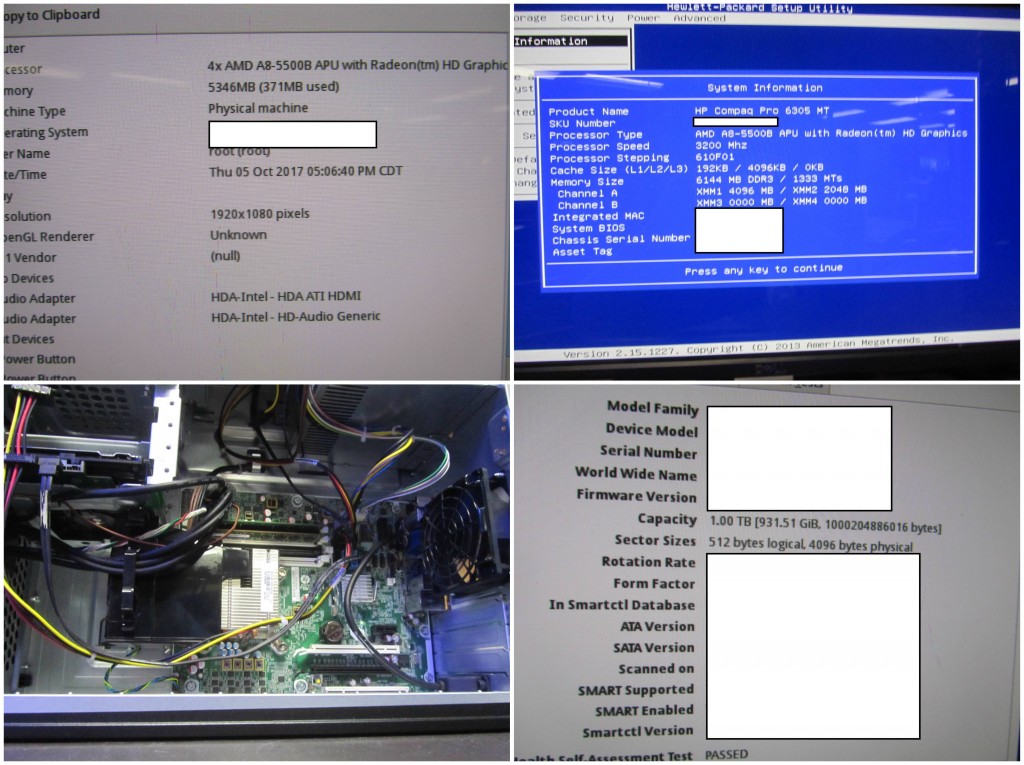
Task: Select the Firmware Version label
Action: pos(636,496)
